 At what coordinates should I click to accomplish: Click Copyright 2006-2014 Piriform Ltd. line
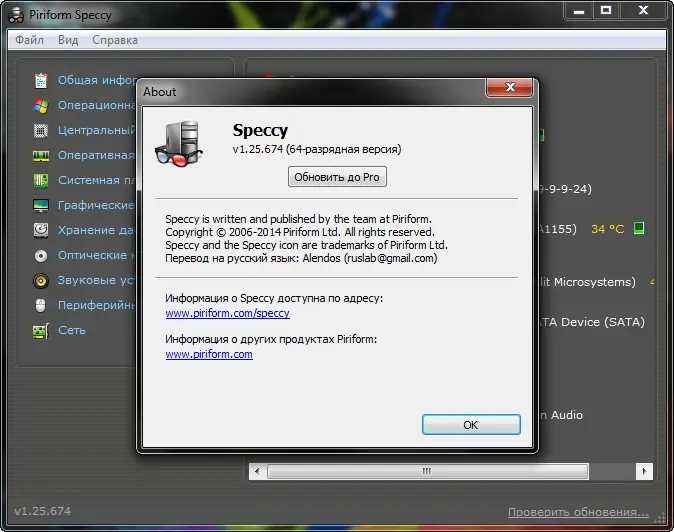(x=300, y=232)
